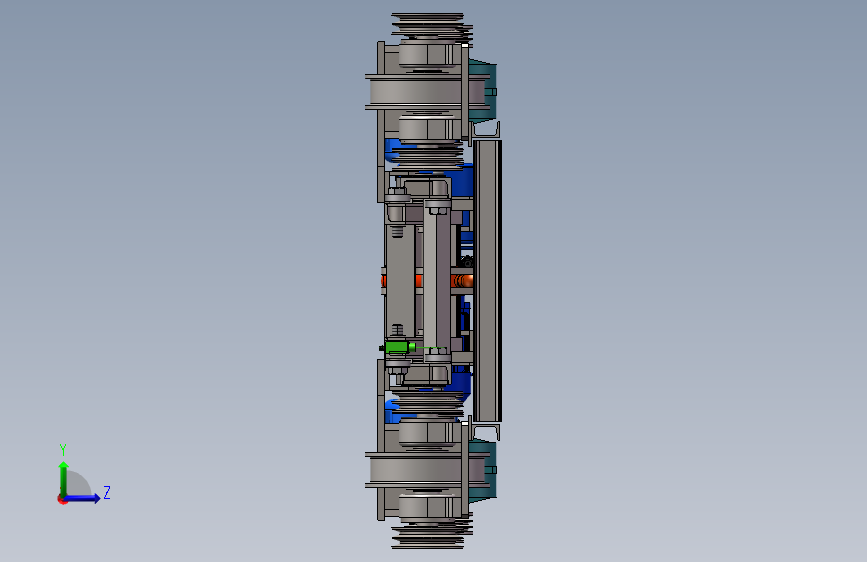Click the red X axis origin ball of the triad

(x=62, y=499)
